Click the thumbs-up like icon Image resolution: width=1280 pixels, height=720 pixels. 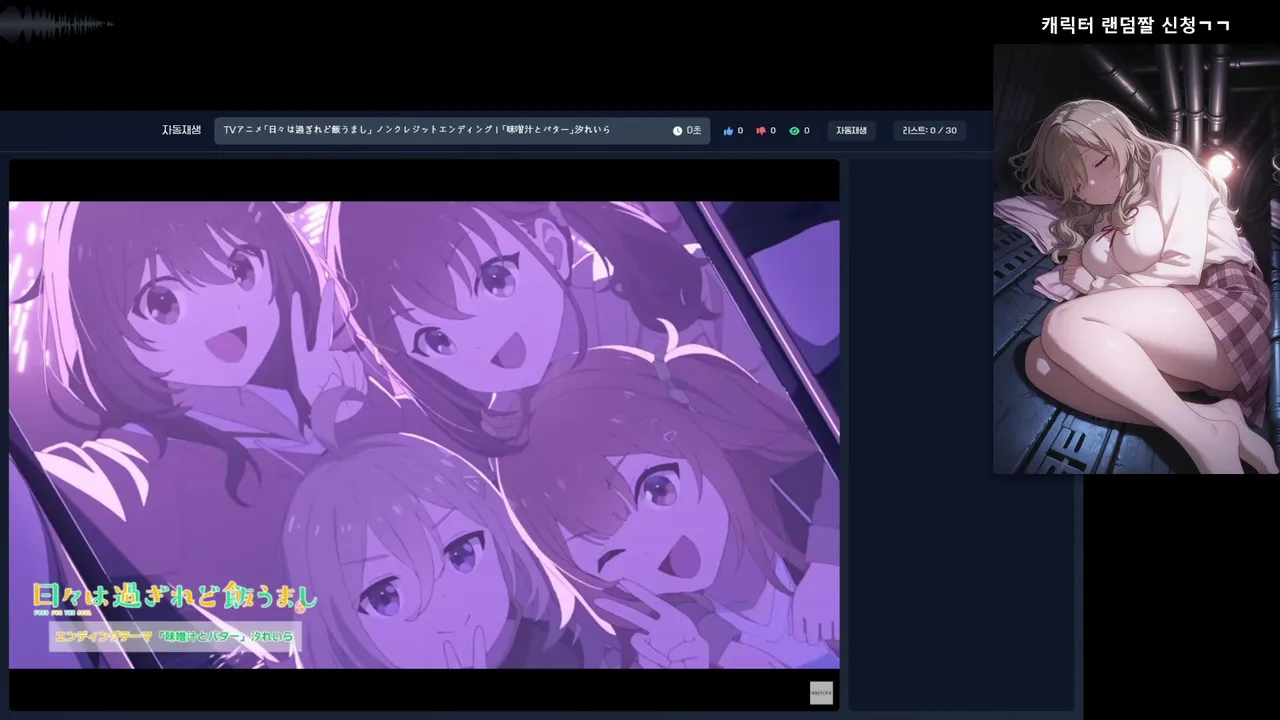click(728, 131)
